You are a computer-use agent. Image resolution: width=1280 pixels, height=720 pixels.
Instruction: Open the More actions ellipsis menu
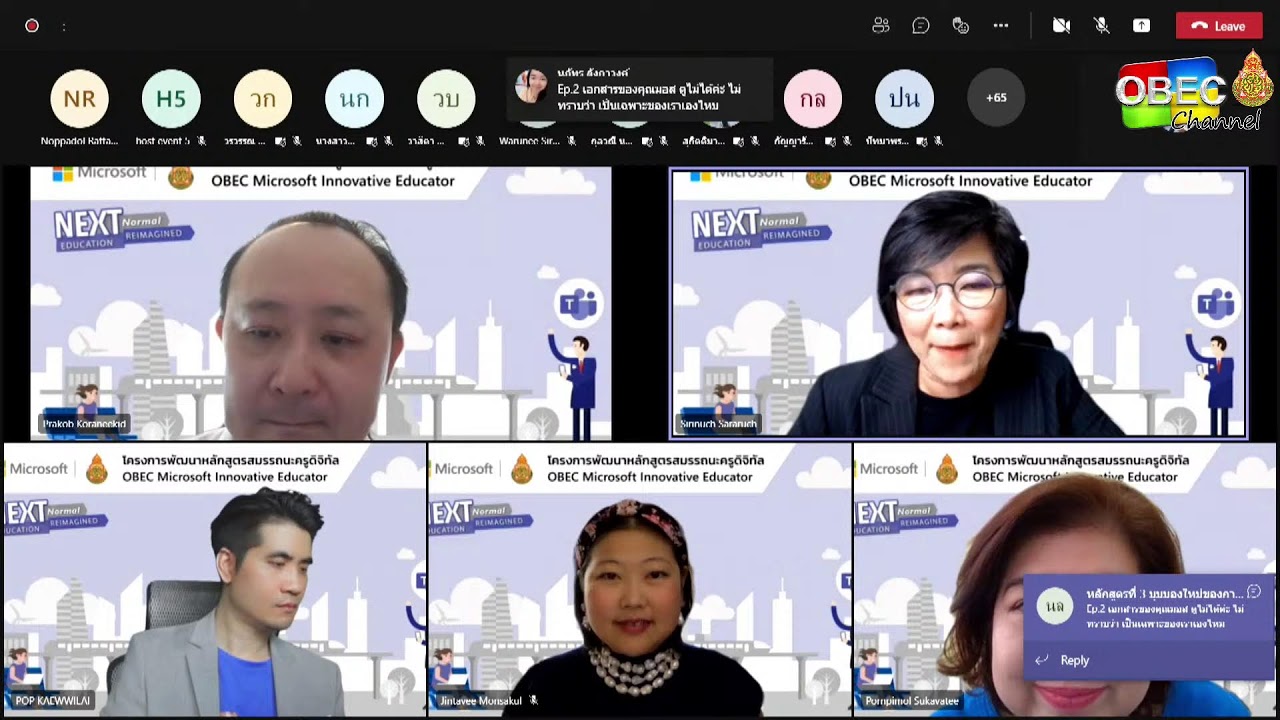coord(1001,26)
